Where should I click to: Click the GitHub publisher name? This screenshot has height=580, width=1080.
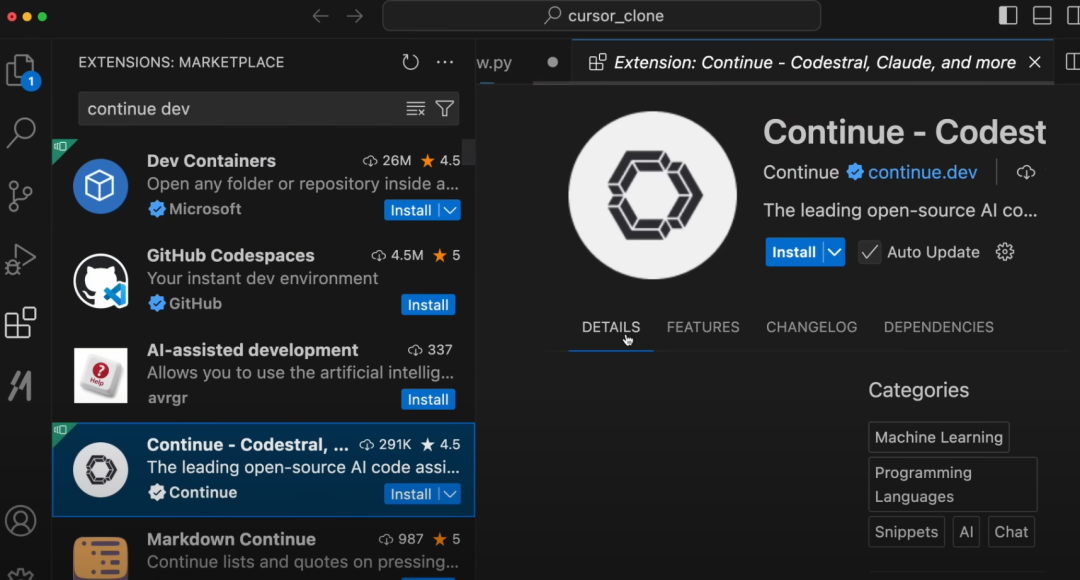pyautogui.click(x=195, y=304)
